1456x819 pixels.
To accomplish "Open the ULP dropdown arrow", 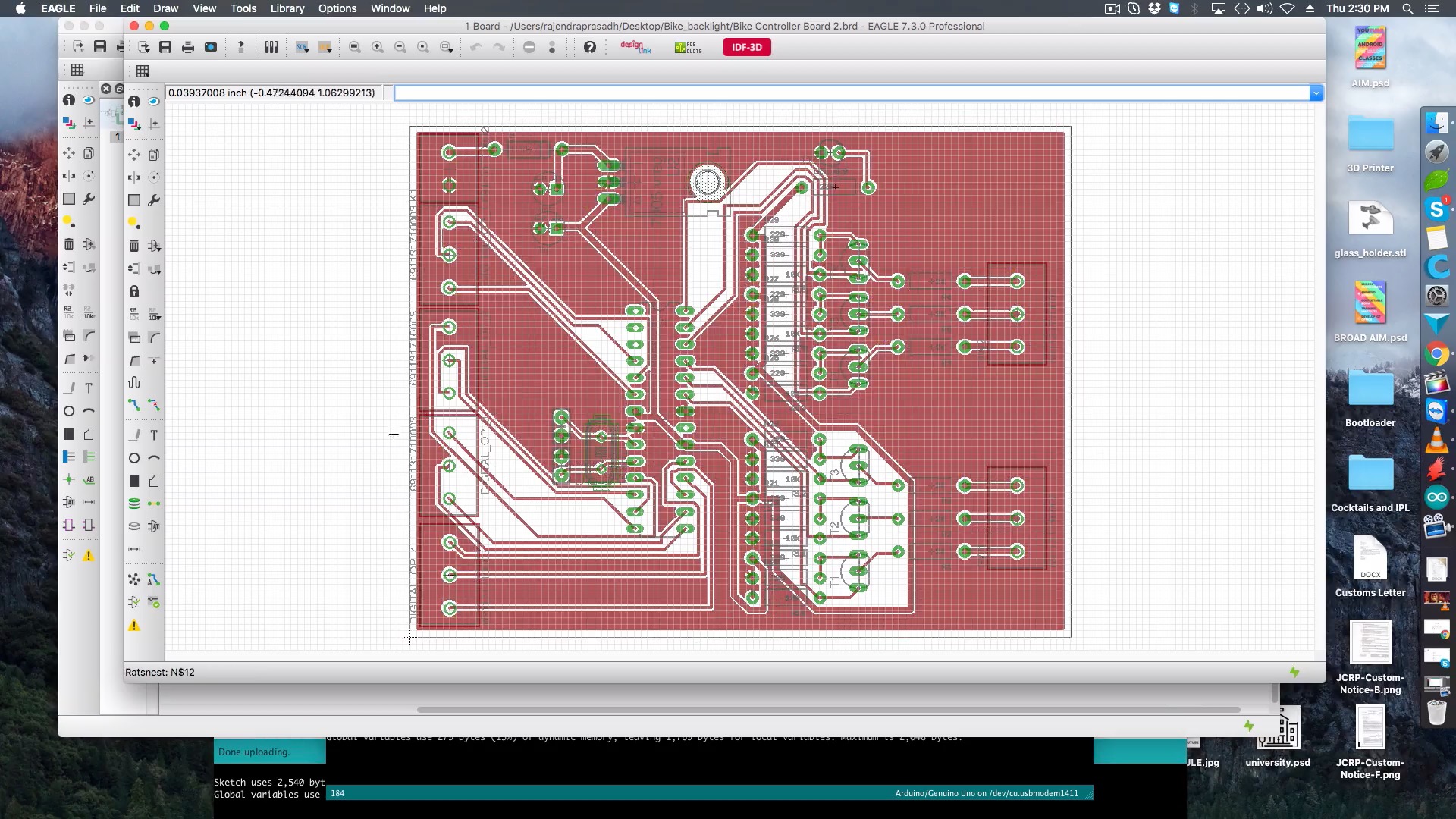I will [x=330, y=51].
